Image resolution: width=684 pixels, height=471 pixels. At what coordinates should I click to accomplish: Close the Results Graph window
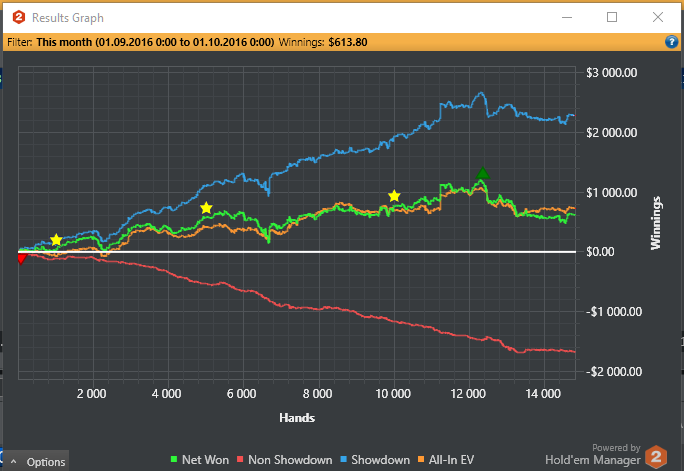[x=658, y=17]
